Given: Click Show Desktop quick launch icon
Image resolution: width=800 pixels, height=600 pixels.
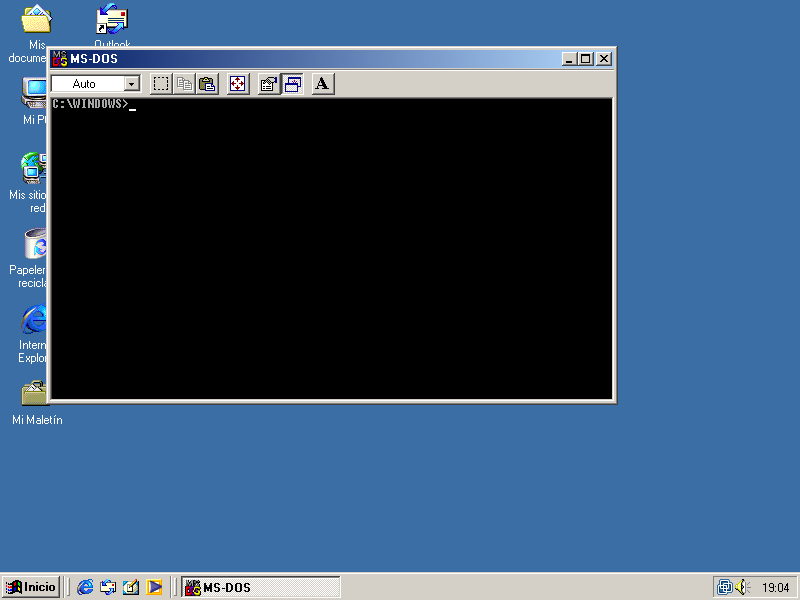Looking at the screenshot, I should point(131,587).
